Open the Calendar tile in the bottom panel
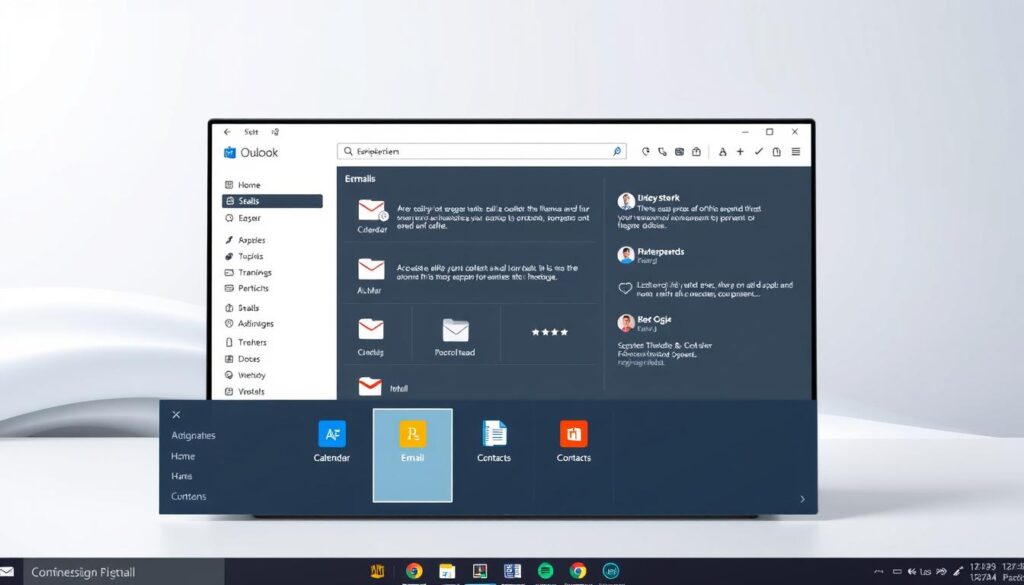The width and height of the screenshot is (1024, 585). click(332, 442)
